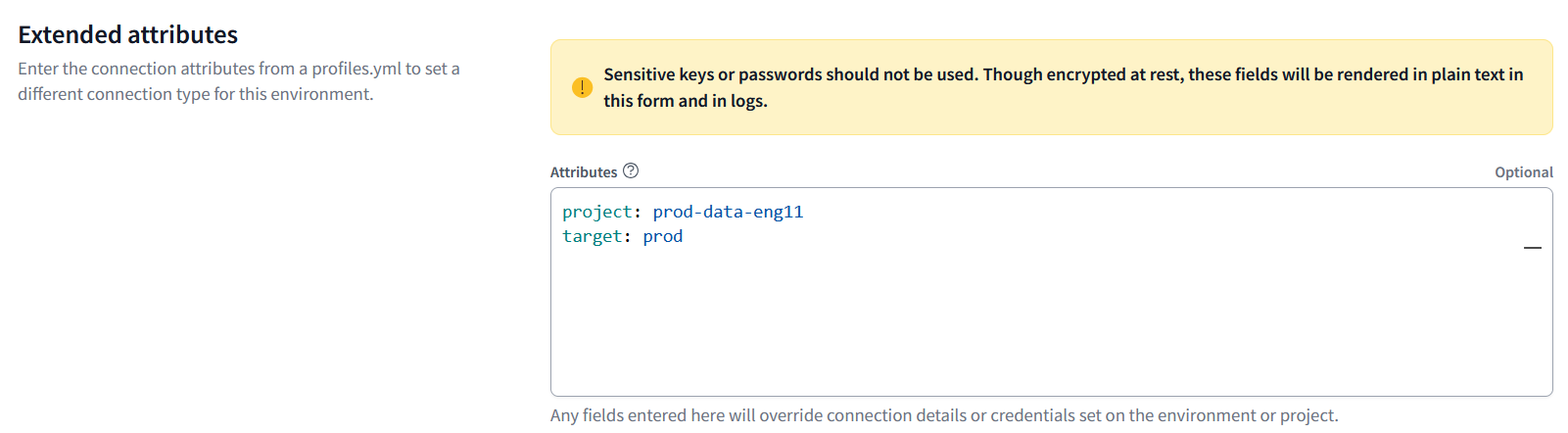Focus the Attributes code editor's empty area
Screen dimensions: 1568x433
coord(1051,323)
